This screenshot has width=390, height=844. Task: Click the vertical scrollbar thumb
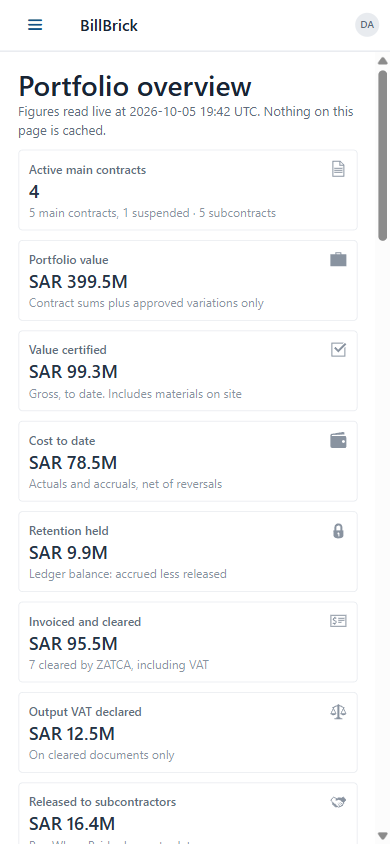click(382, 155)
